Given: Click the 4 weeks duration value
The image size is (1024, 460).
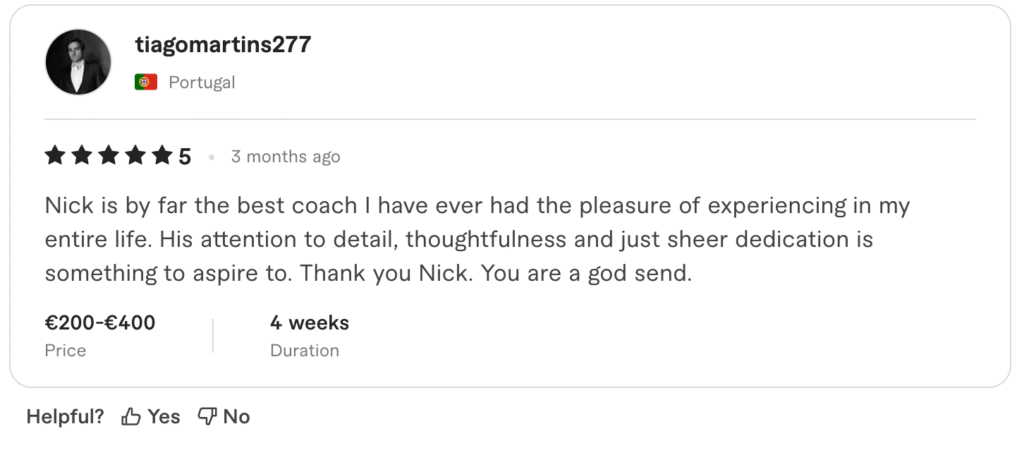Looking at the screenshot, I should [x=309, y=323].
